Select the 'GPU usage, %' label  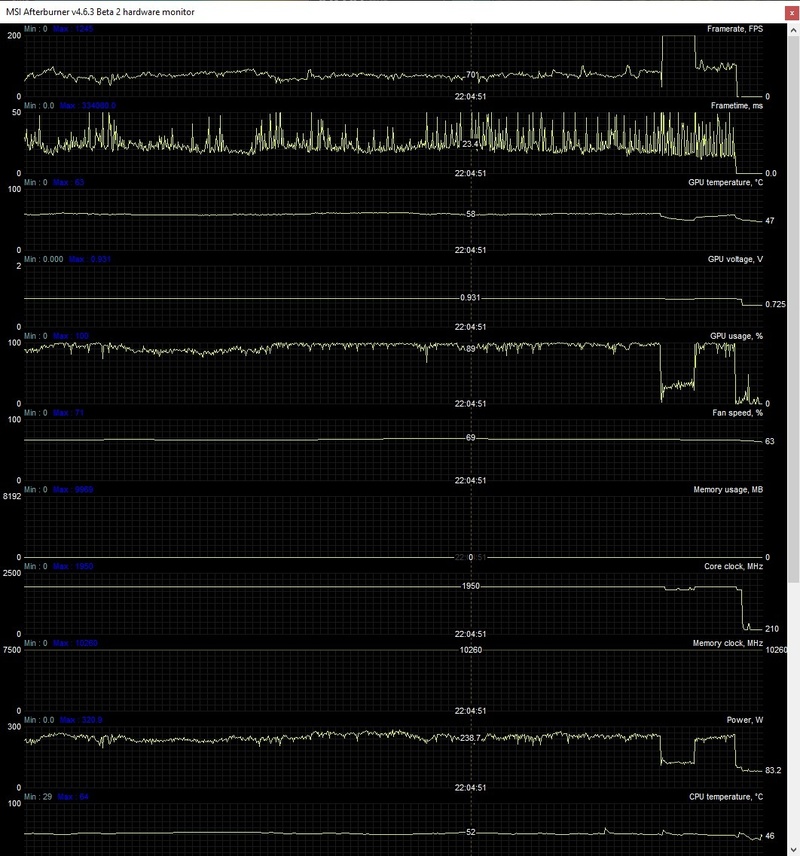click(x=736, y=336)
